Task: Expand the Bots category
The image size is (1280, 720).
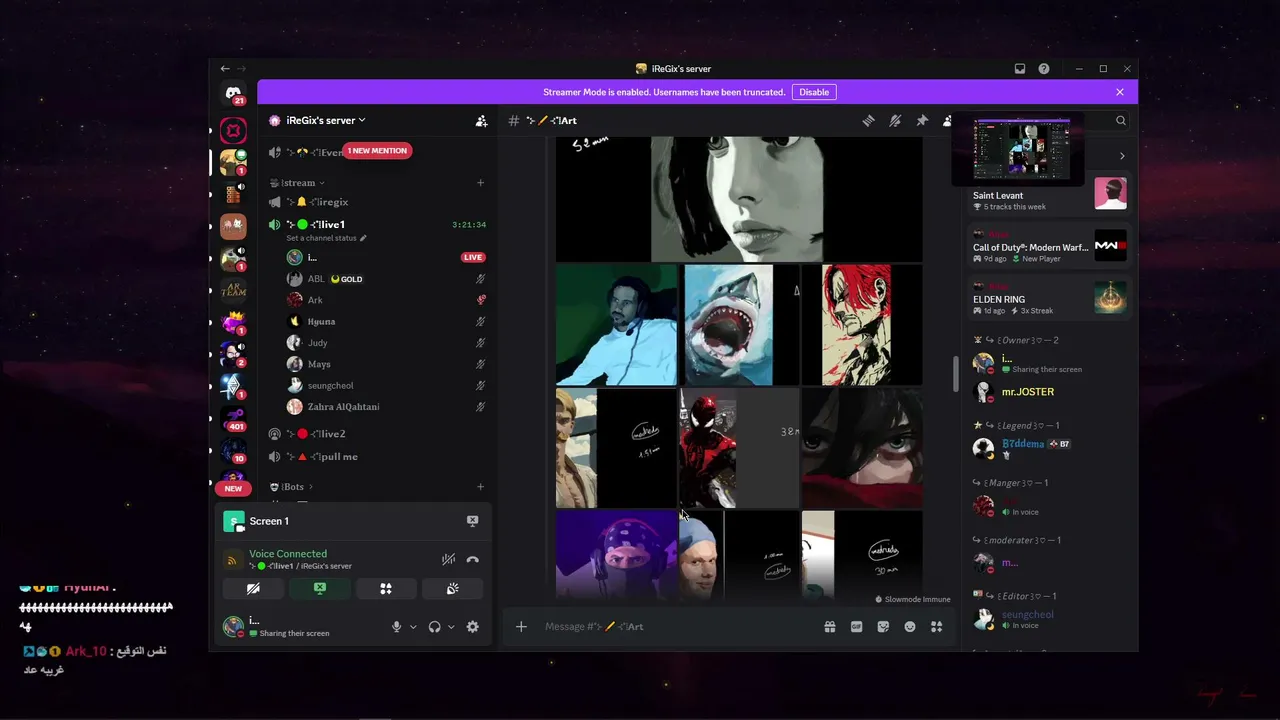Action: pos(292,487)
